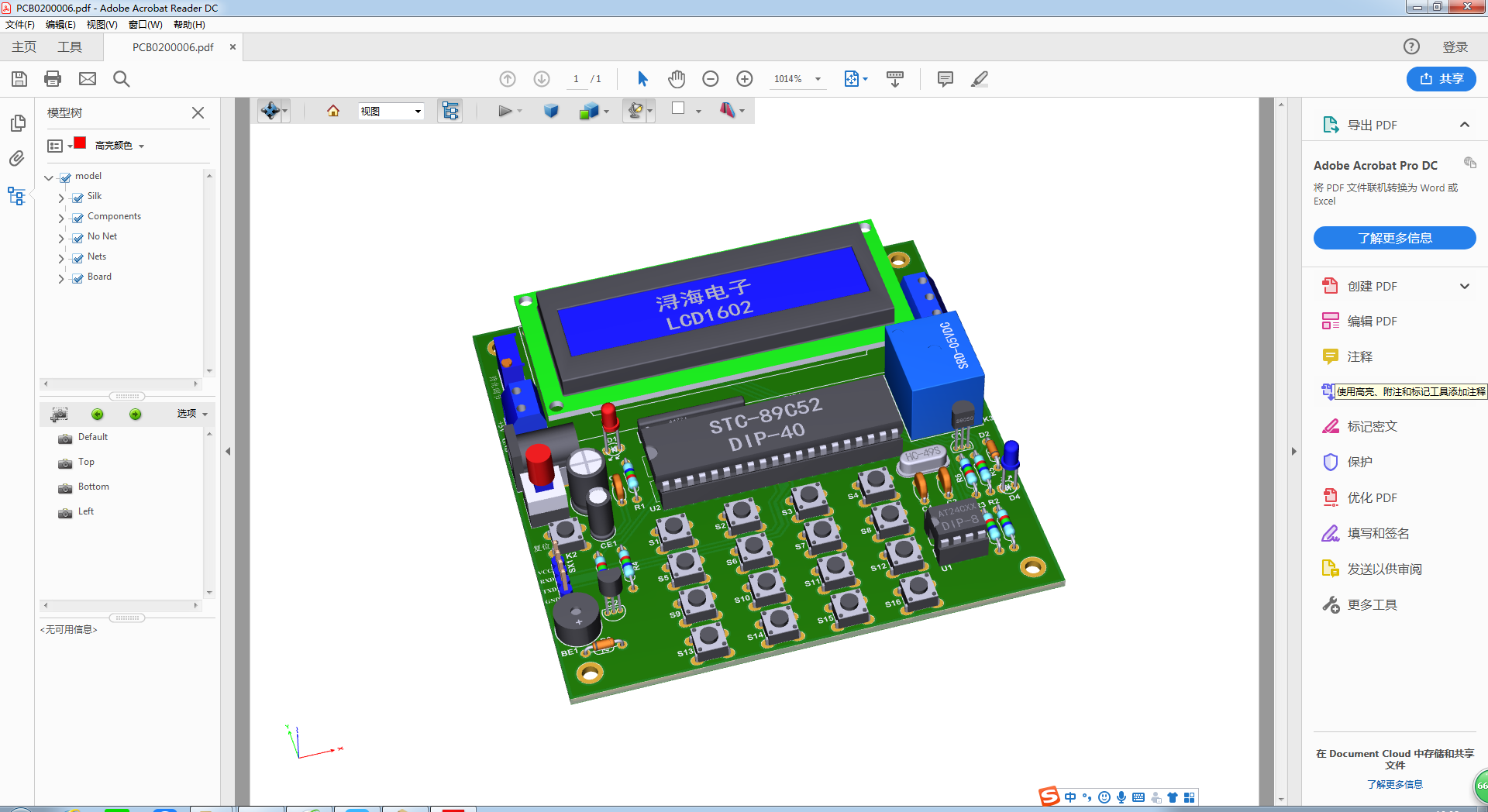The image size is (1488, 812).
Task: Open the model tree sidebar icon
Action: point(16,195)
